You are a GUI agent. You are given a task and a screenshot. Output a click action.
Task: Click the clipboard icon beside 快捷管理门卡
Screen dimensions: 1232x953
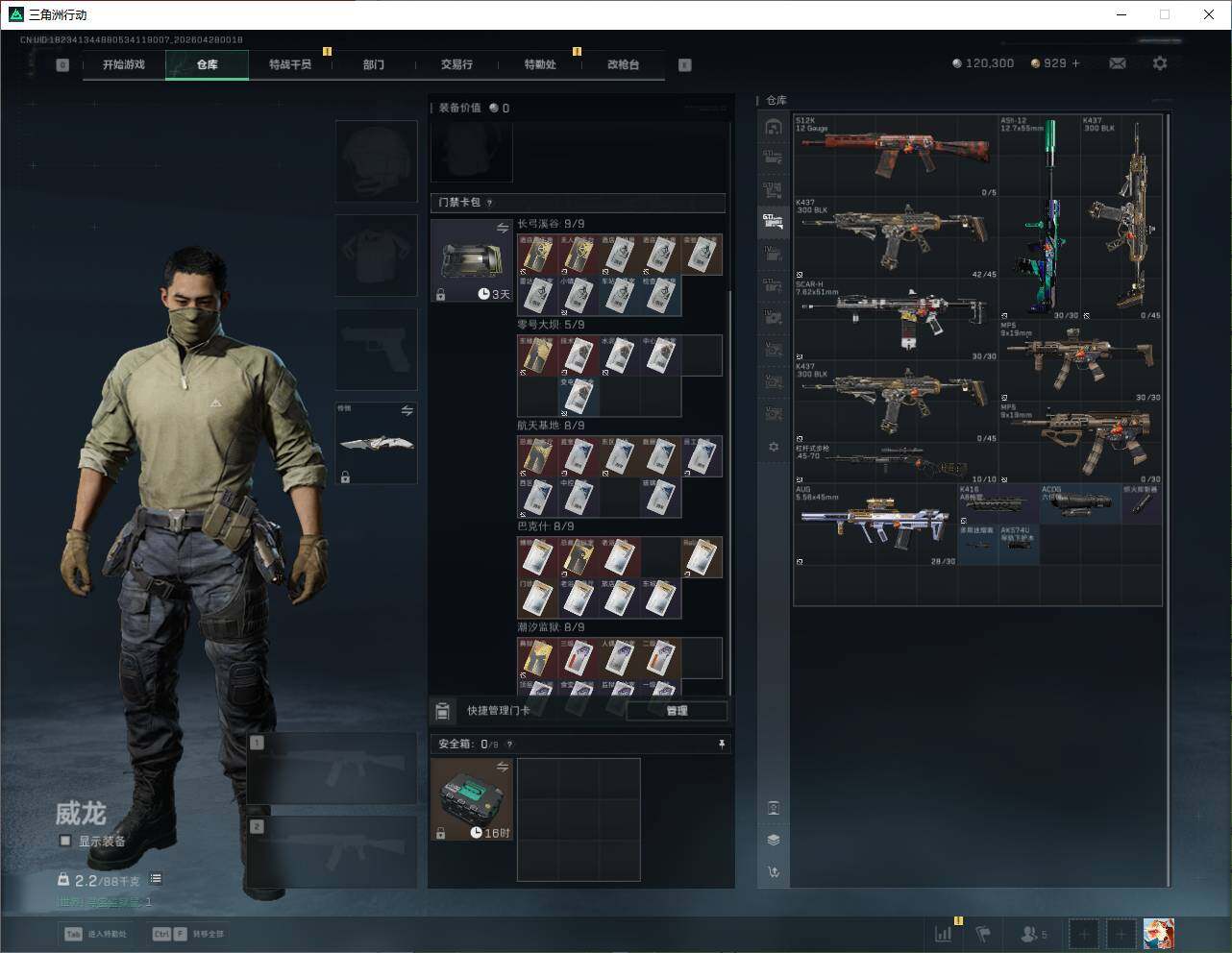pos(442,711)
